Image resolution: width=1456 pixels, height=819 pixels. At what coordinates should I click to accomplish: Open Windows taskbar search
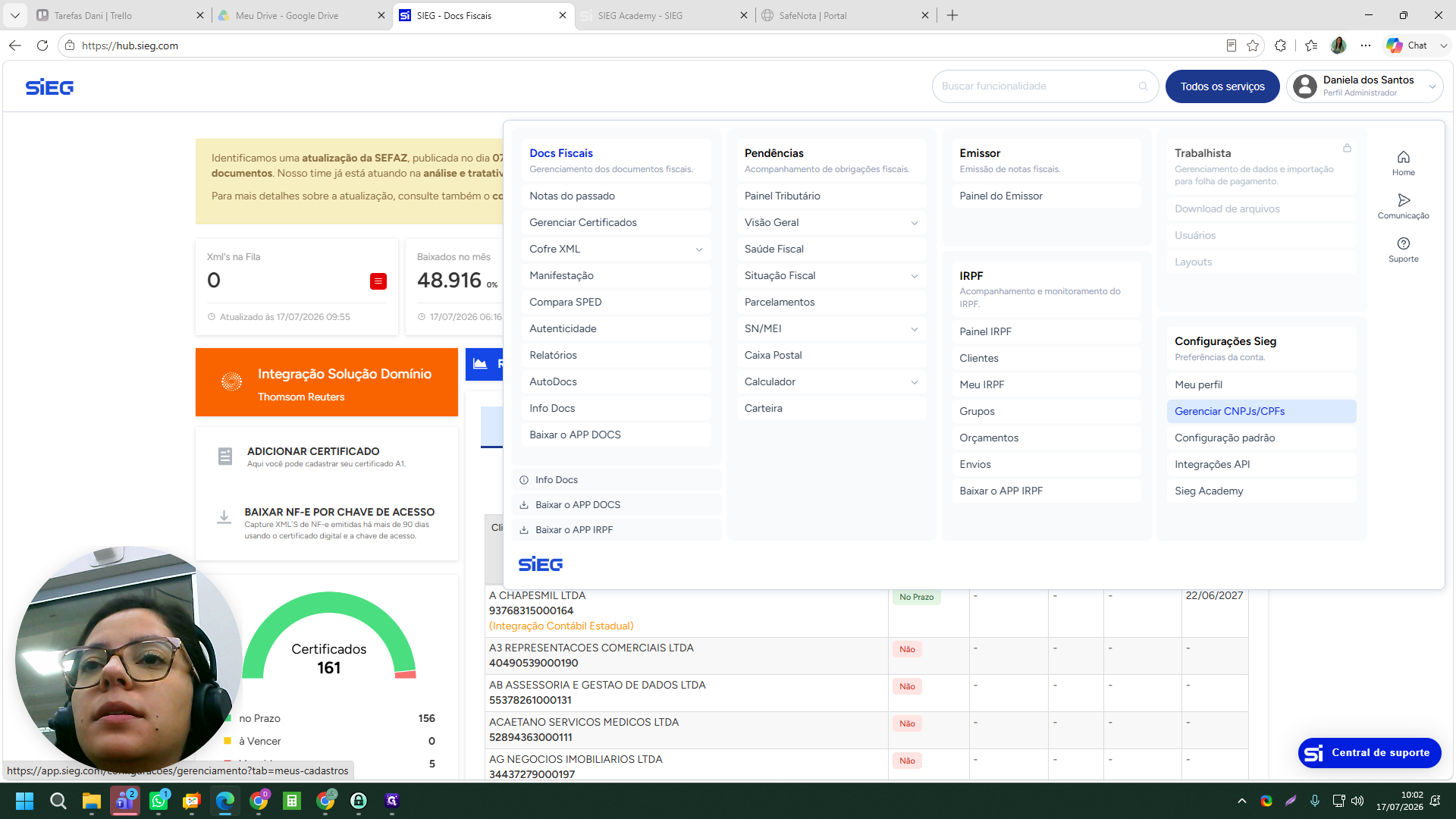tap(58, 801)
